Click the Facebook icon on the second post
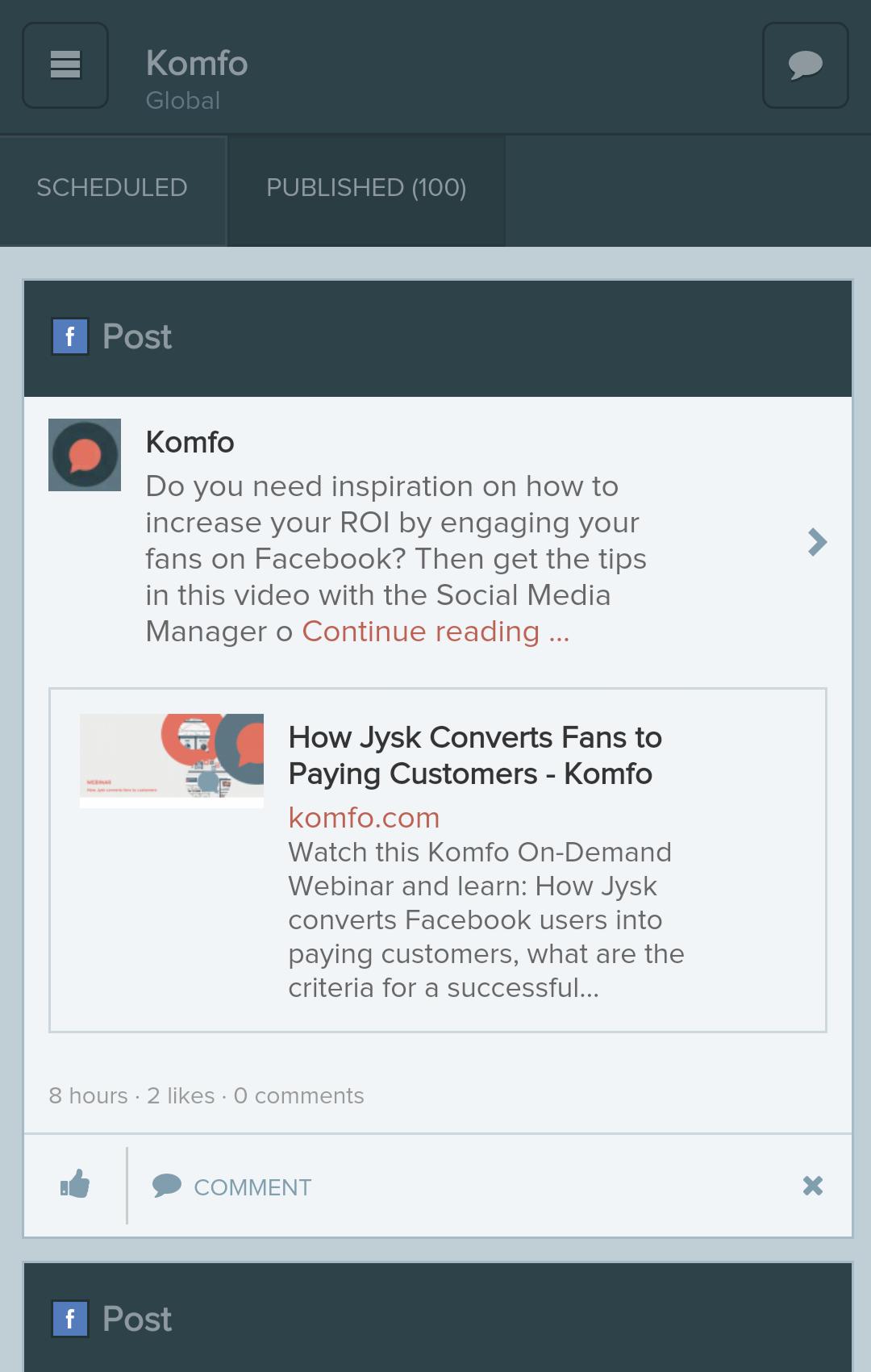Image resolution: width=871 pixels, height=1372 pixels. click(72, 1318)
